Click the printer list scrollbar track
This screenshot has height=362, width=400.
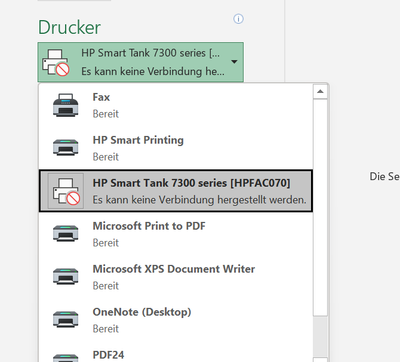(x=320, y=337)
